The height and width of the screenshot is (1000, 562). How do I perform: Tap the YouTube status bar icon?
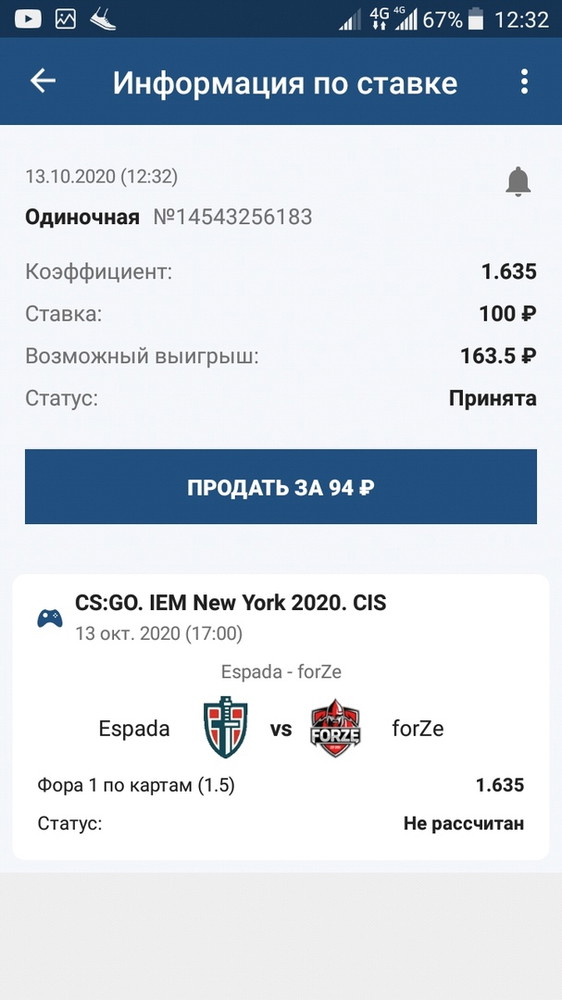coord(27,19)
